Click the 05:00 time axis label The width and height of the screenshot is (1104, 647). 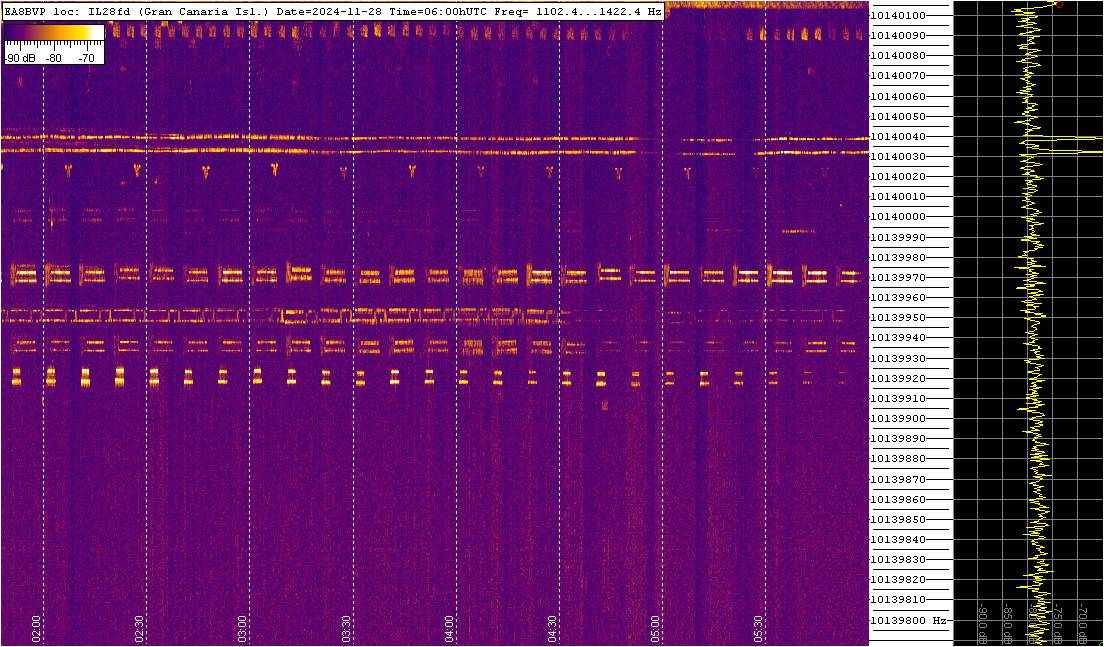[656, 628]
